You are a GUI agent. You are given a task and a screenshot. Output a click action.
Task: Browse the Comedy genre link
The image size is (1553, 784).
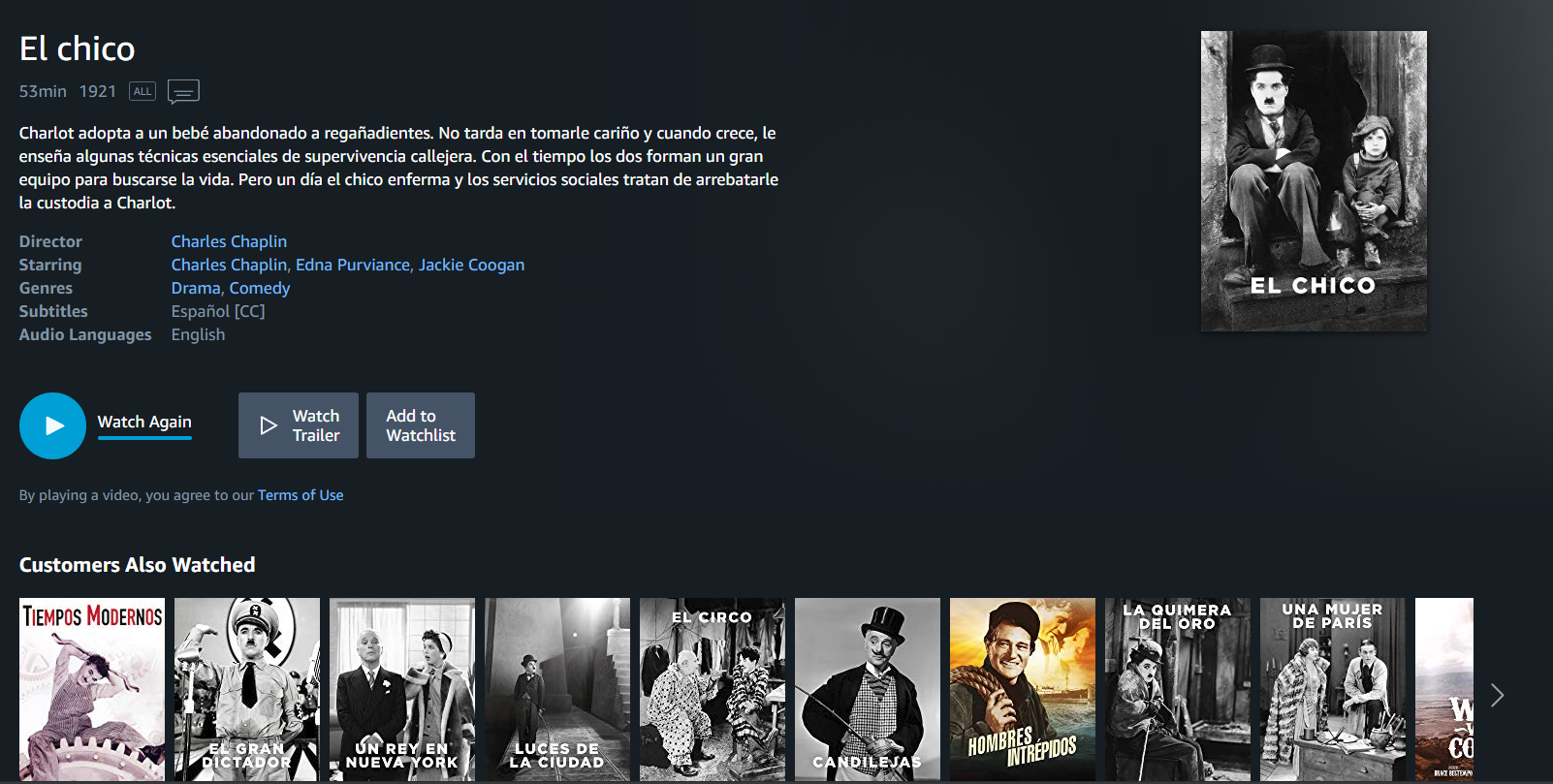260,288
